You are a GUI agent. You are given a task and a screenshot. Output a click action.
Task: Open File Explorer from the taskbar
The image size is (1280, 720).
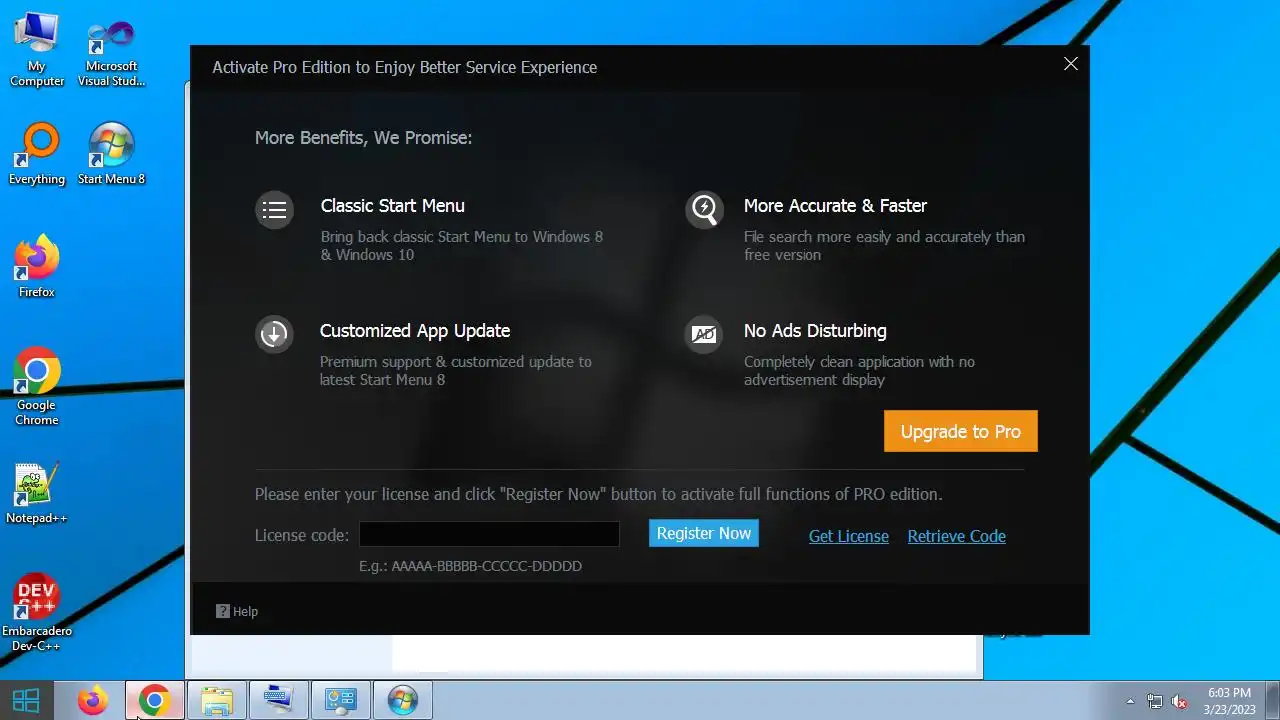216,700
